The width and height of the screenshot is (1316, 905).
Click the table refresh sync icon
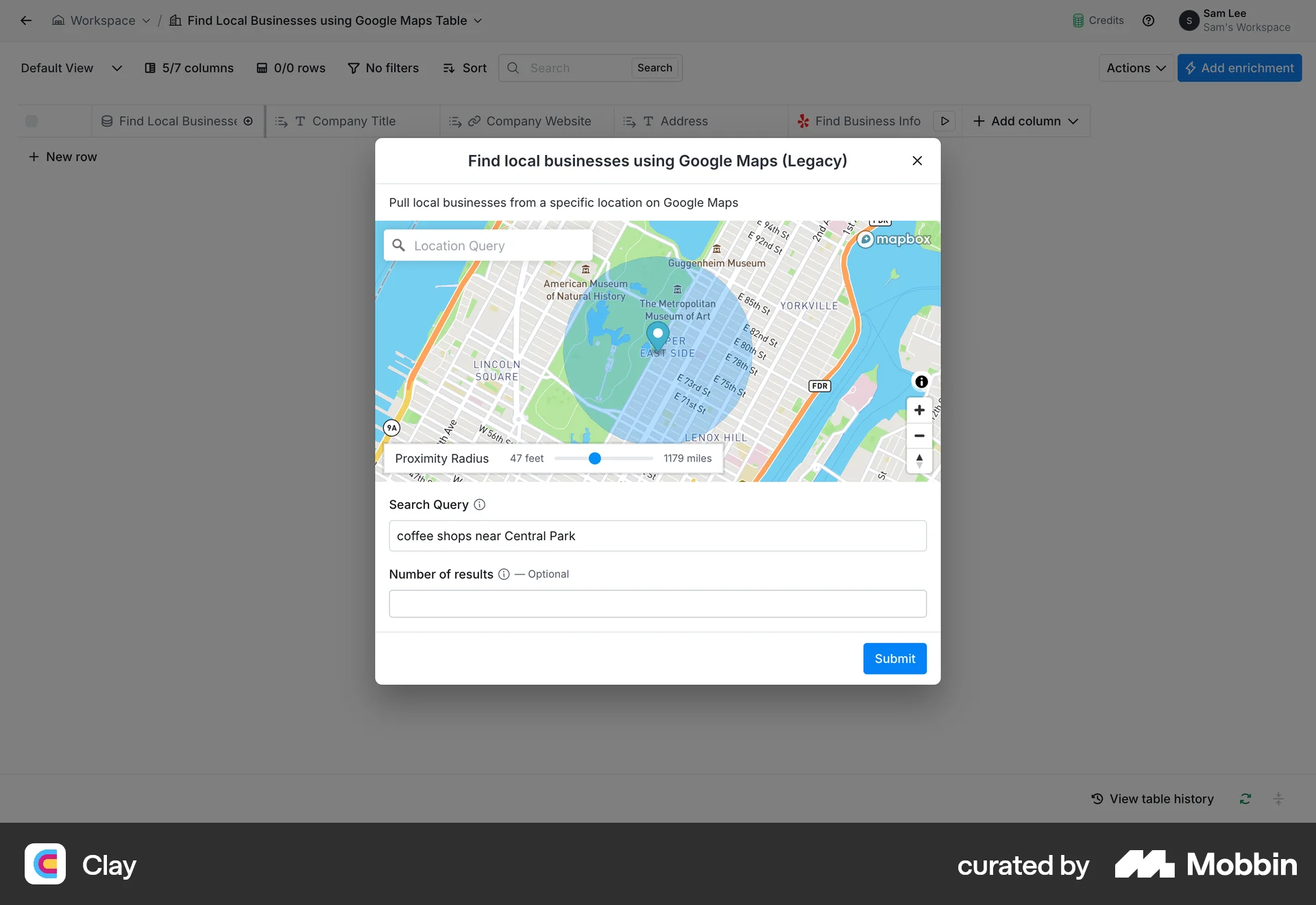point(1245,799)
